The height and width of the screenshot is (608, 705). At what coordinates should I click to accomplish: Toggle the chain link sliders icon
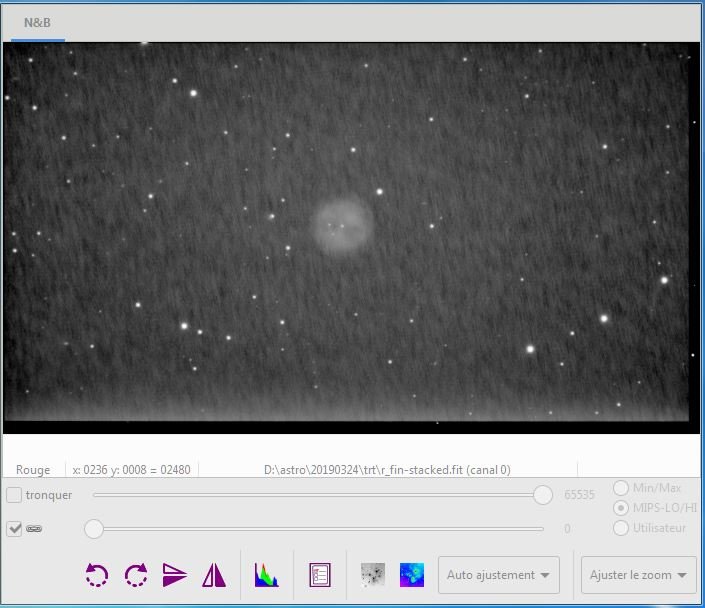point(34,528)
